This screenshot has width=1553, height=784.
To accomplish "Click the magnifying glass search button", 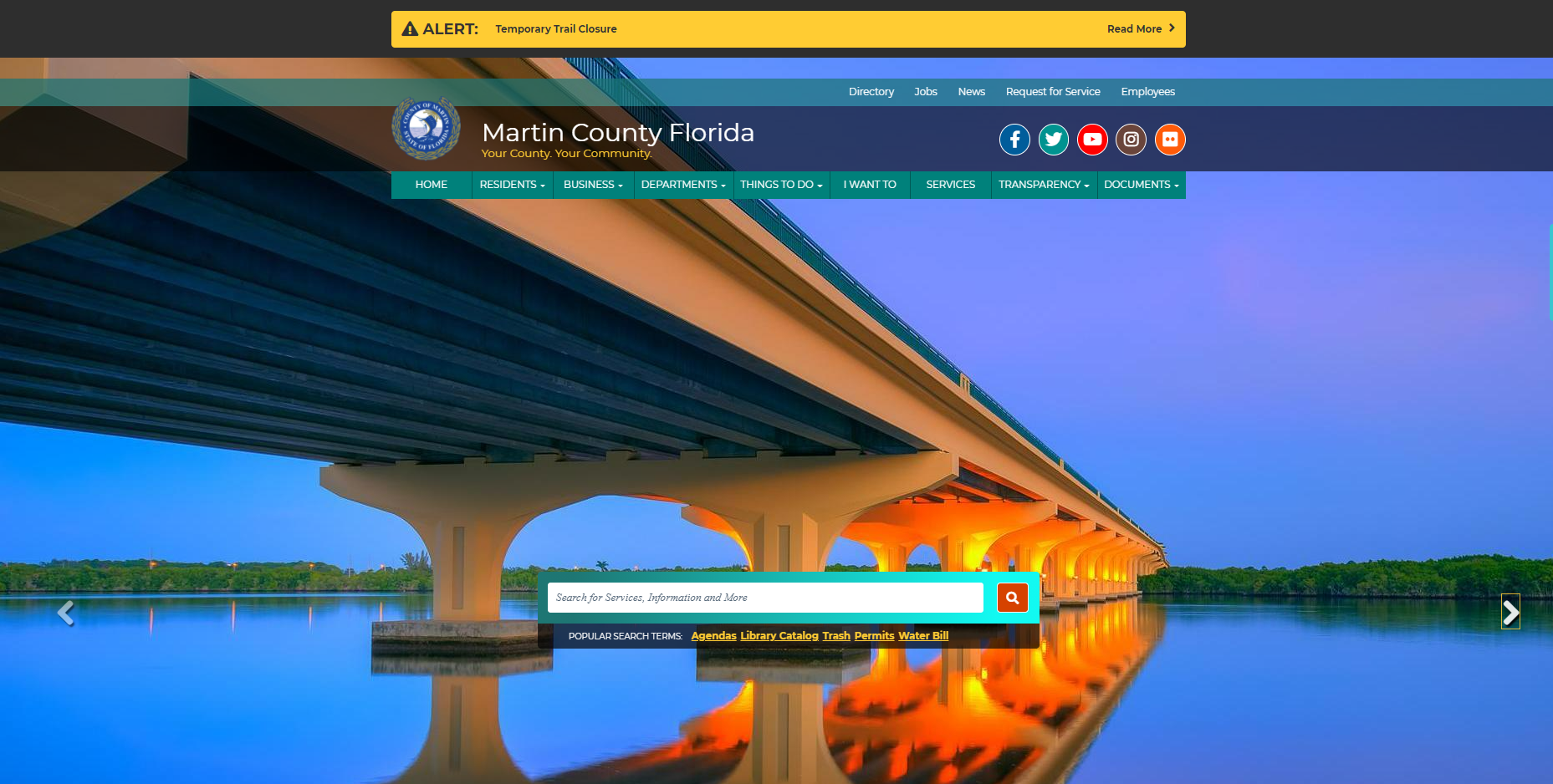I will [1013, 598].
